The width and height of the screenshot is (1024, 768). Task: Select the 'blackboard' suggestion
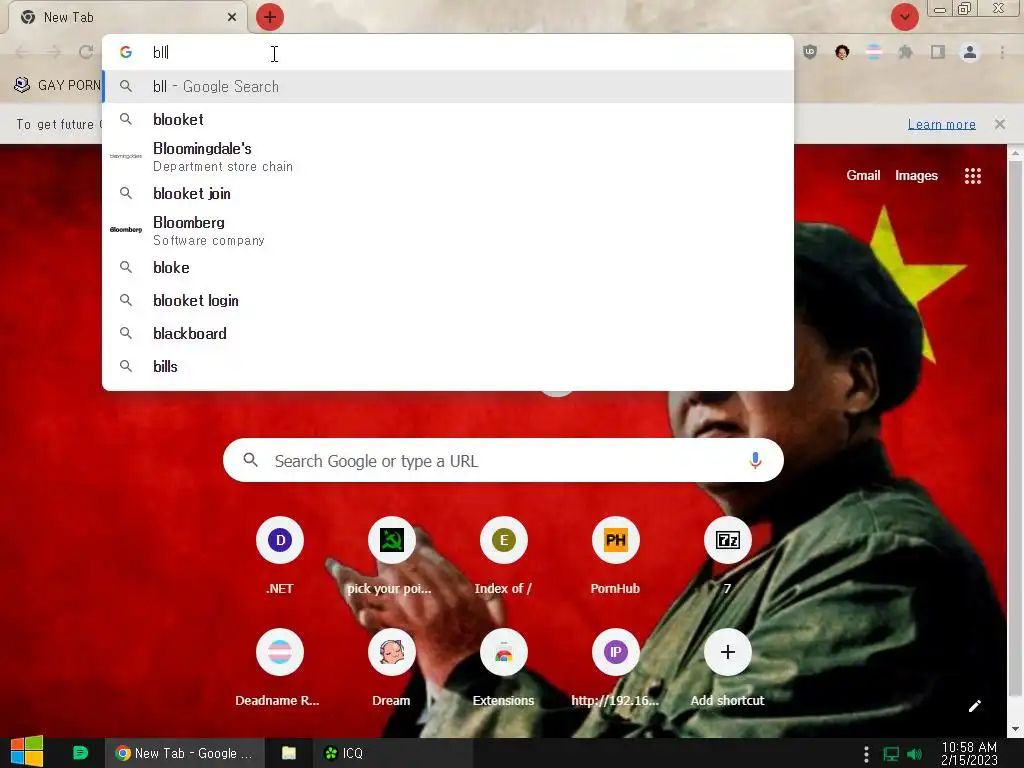click(447, 334)
